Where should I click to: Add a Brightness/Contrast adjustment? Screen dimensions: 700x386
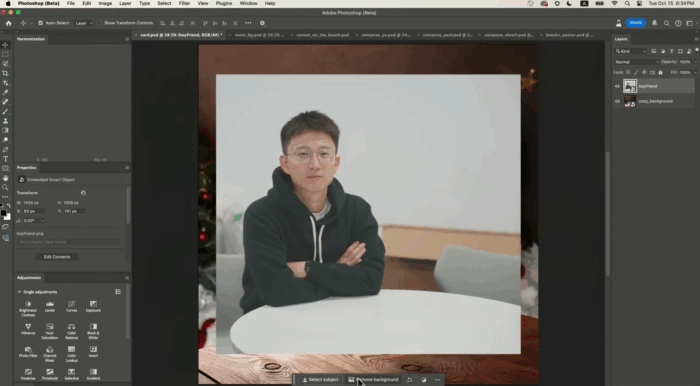pos(28,308)
